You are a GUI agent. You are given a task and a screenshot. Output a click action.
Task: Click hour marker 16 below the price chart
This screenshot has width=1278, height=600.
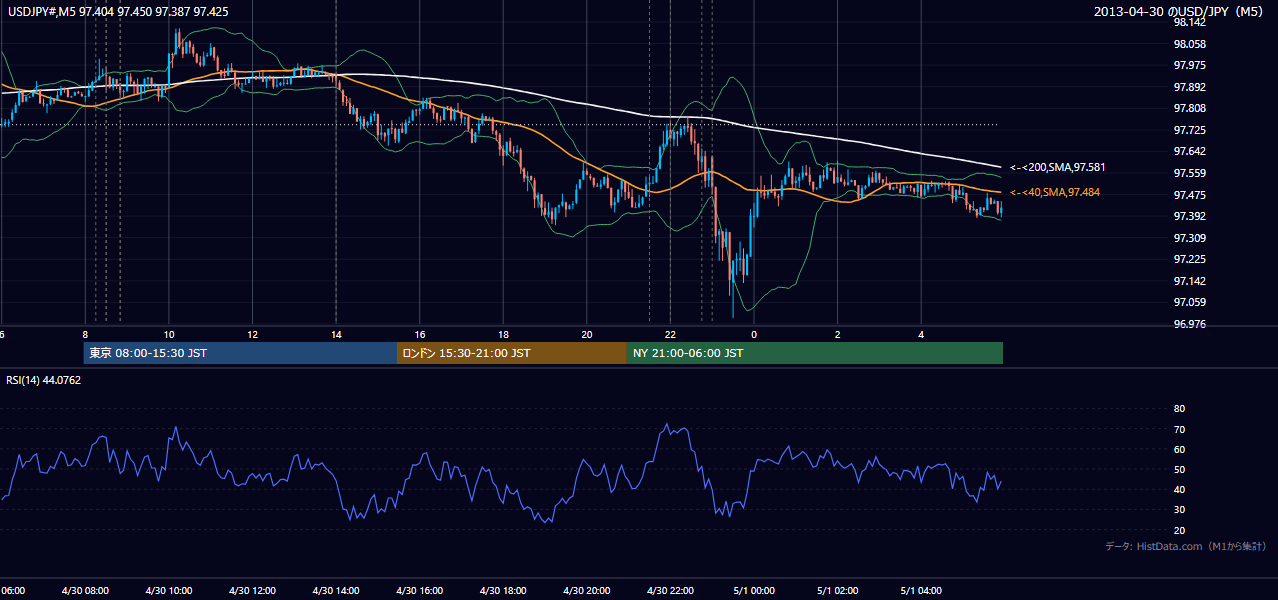[x=420, y=334]
